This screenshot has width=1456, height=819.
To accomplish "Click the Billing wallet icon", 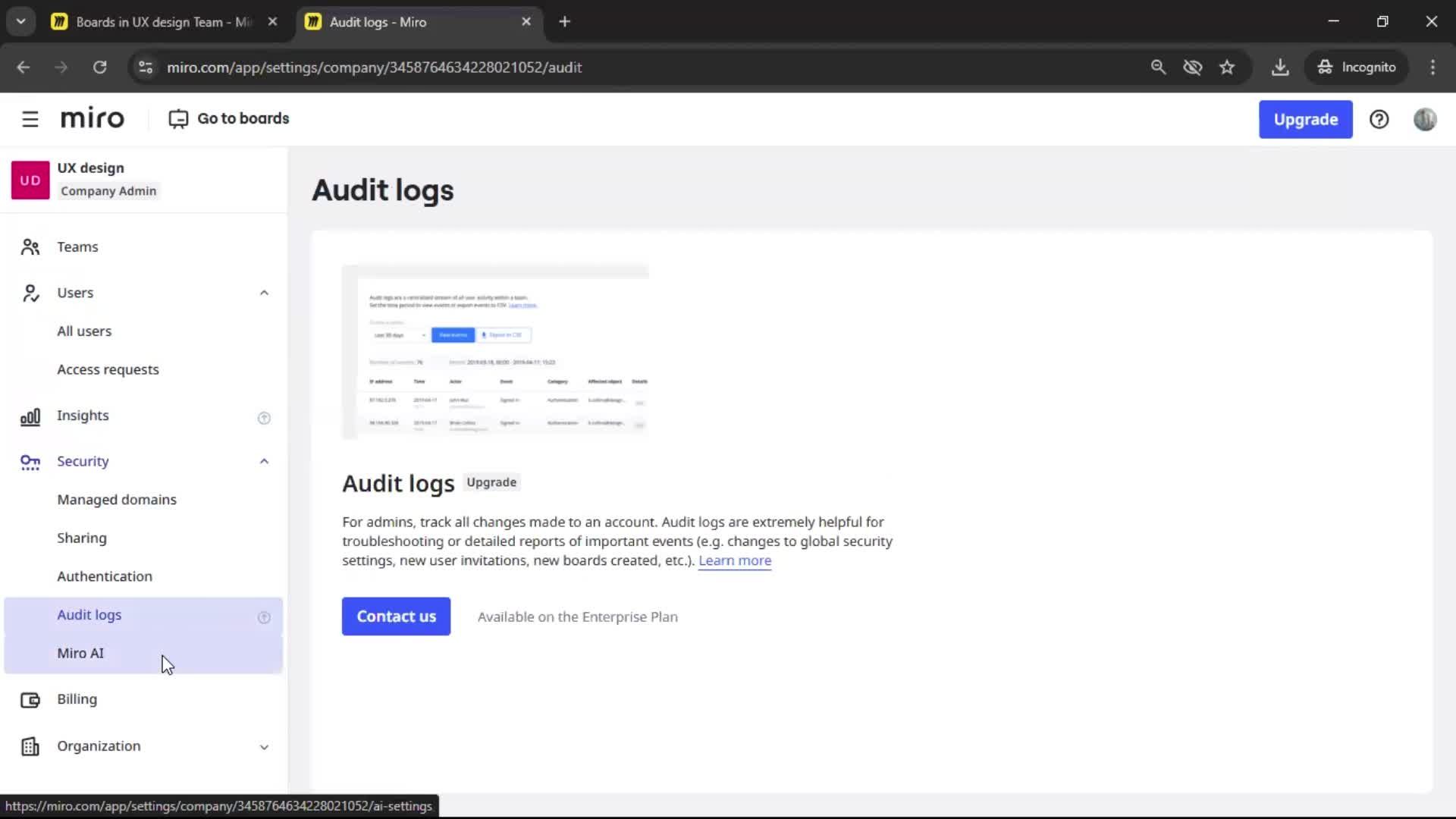I will pos(30,700).
